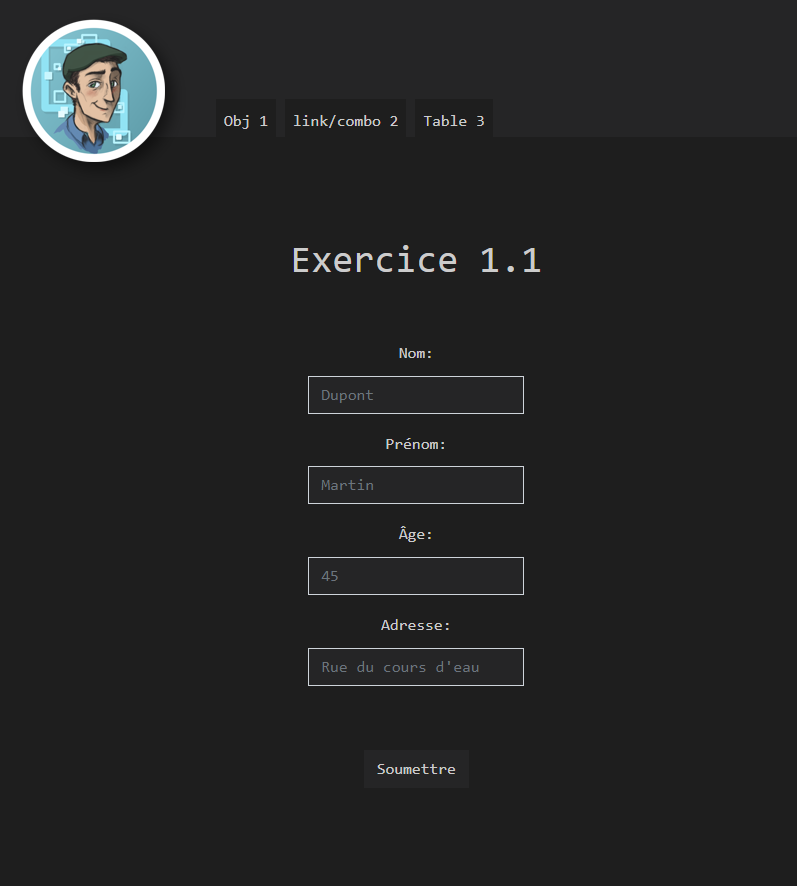Viewport: 797px width, 886px height.
Task: Click the Adresse: label text
Action: click(x=415, y=625)
